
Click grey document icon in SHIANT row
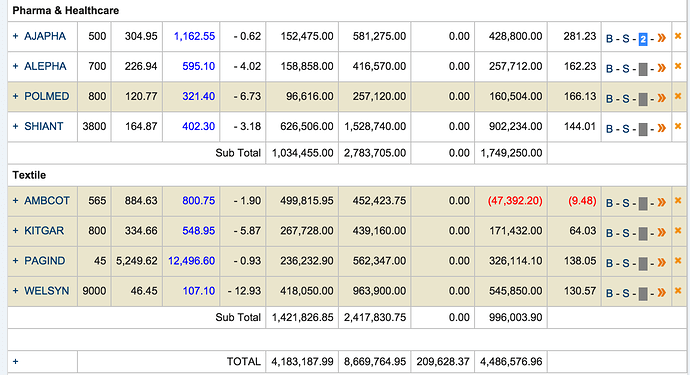(x=643, y=129)
